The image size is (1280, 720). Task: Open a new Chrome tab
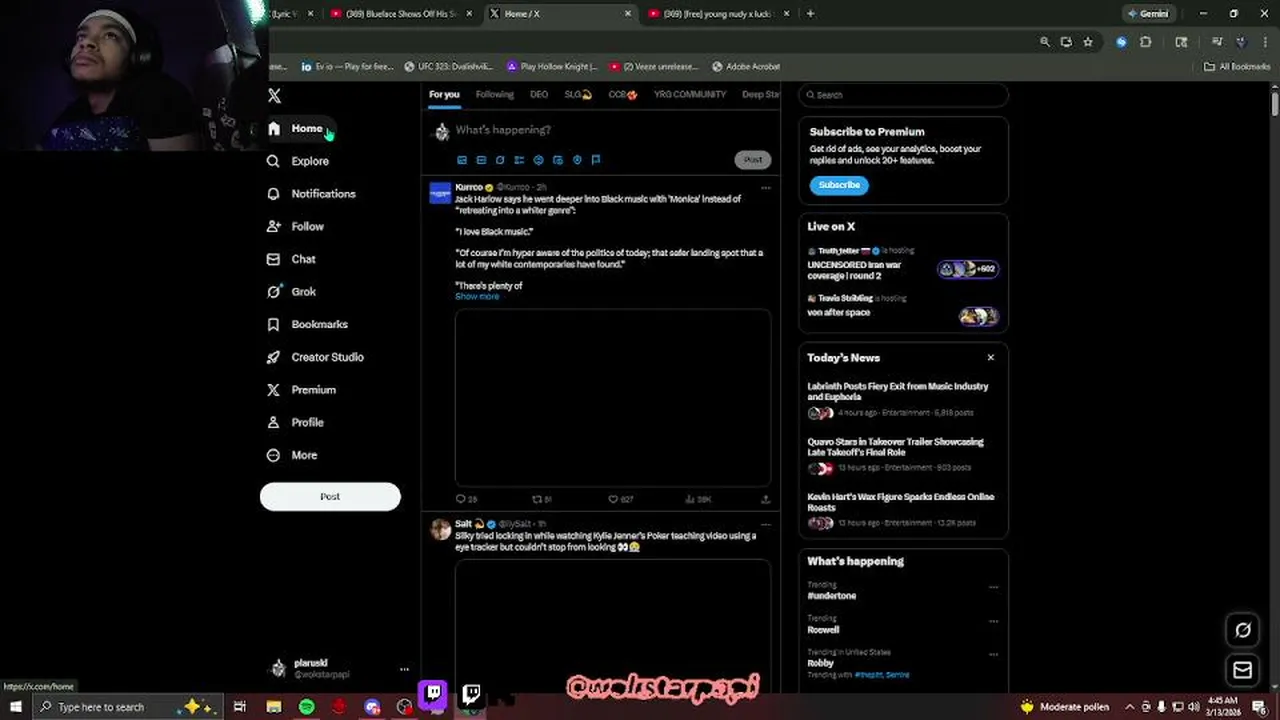click(810, 14)
